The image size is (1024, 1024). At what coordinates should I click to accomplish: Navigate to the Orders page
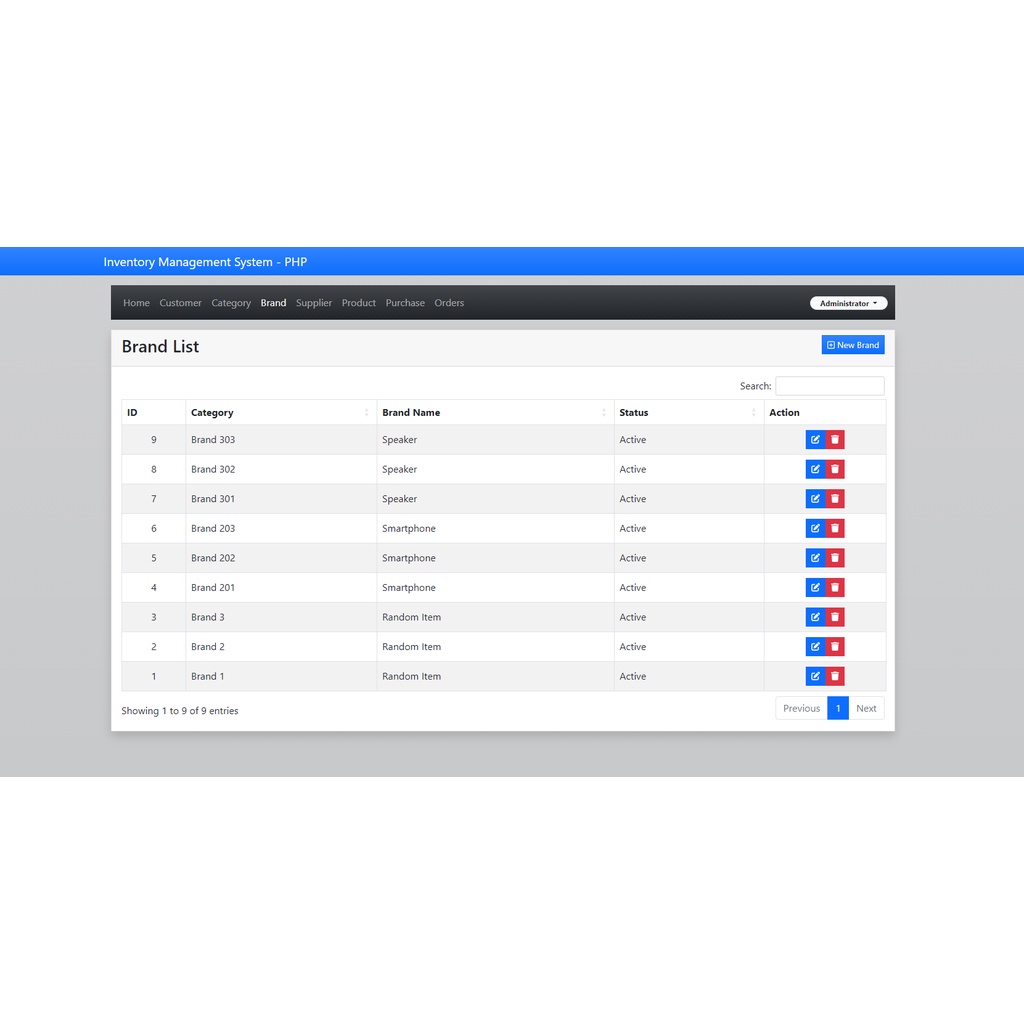point(449,302)
